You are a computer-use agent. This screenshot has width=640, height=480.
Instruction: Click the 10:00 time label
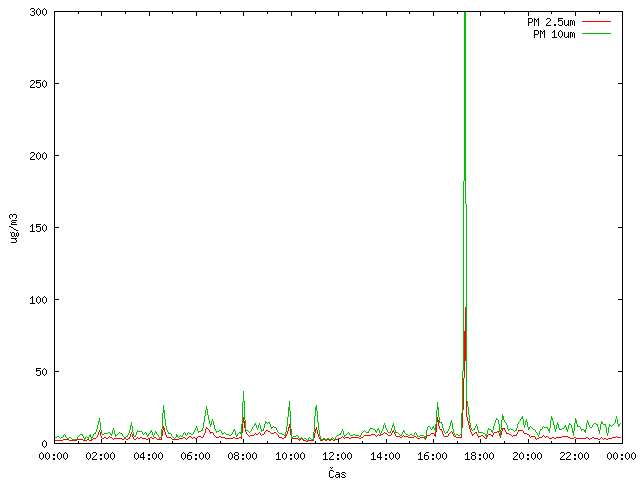(290, 456)
